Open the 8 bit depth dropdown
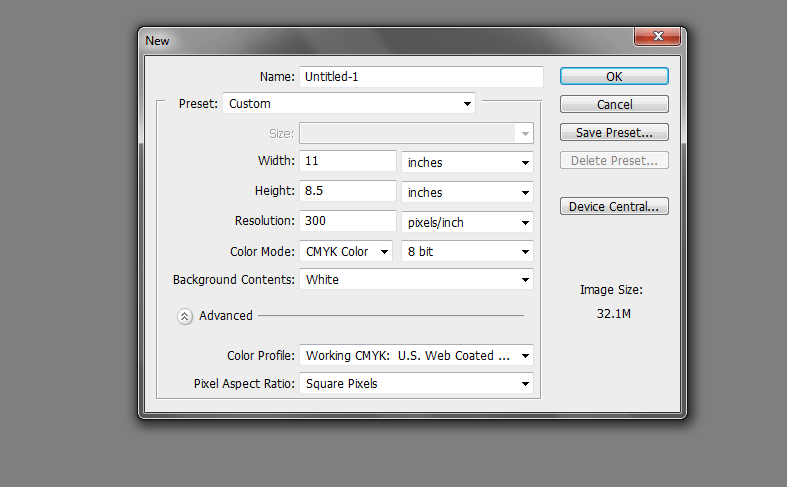Viewport: 787px width, 487px height. click(x=467, y=252)
